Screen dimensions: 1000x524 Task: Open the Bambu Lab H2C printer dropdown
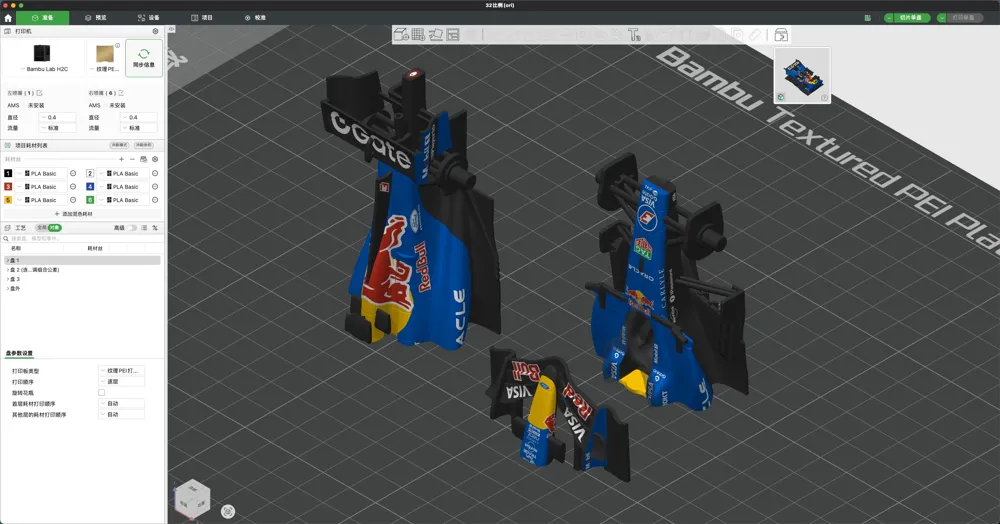pyautogui.click(x=43, y=58)
